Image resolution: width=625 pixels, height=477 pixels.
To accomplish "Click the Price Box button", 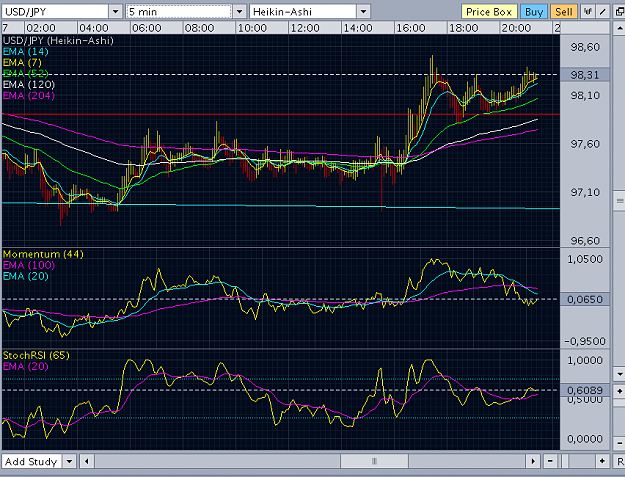I will (489, 12).
